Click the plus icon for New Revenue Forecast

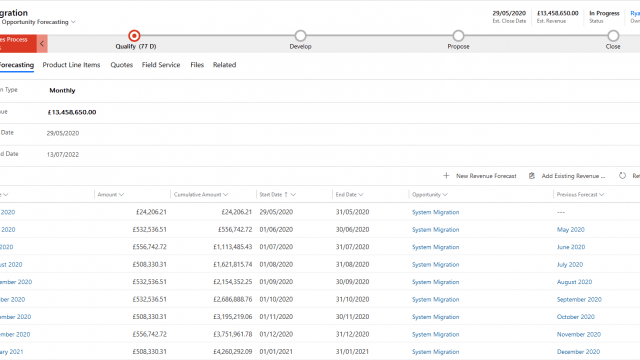(x=446, y=176)
